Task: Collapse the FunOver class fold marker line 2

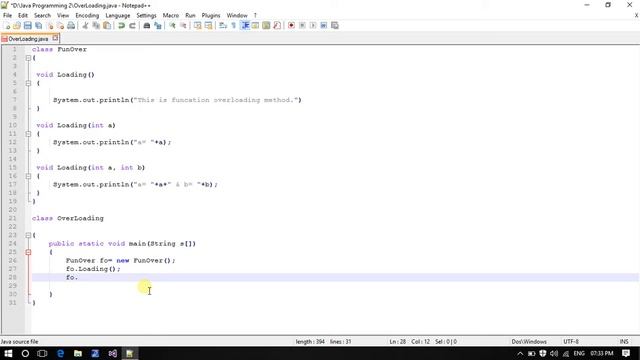Action: click(x=28, y=58)
